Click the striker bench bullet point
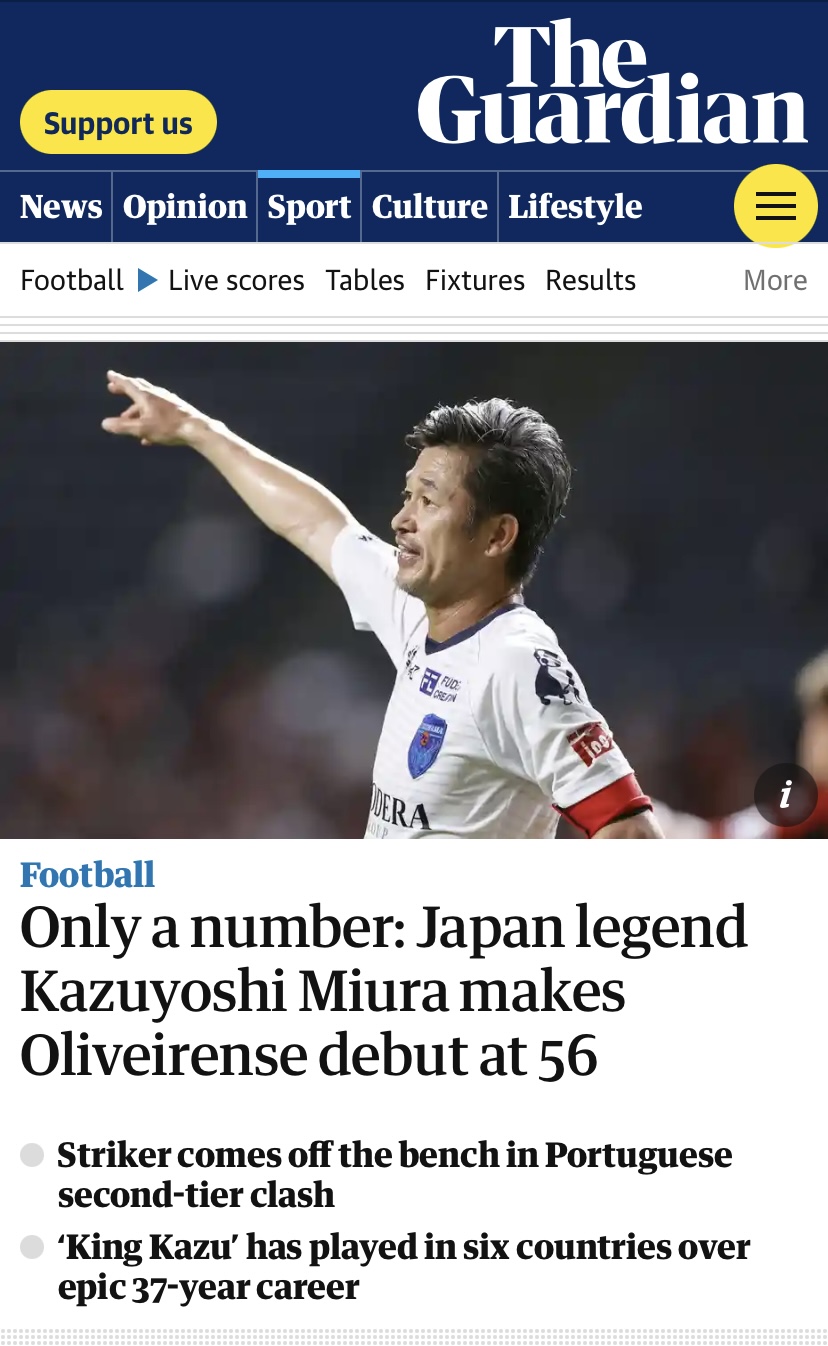The height and width of the screenshot is (1346, 828). tap(395, 1174)
